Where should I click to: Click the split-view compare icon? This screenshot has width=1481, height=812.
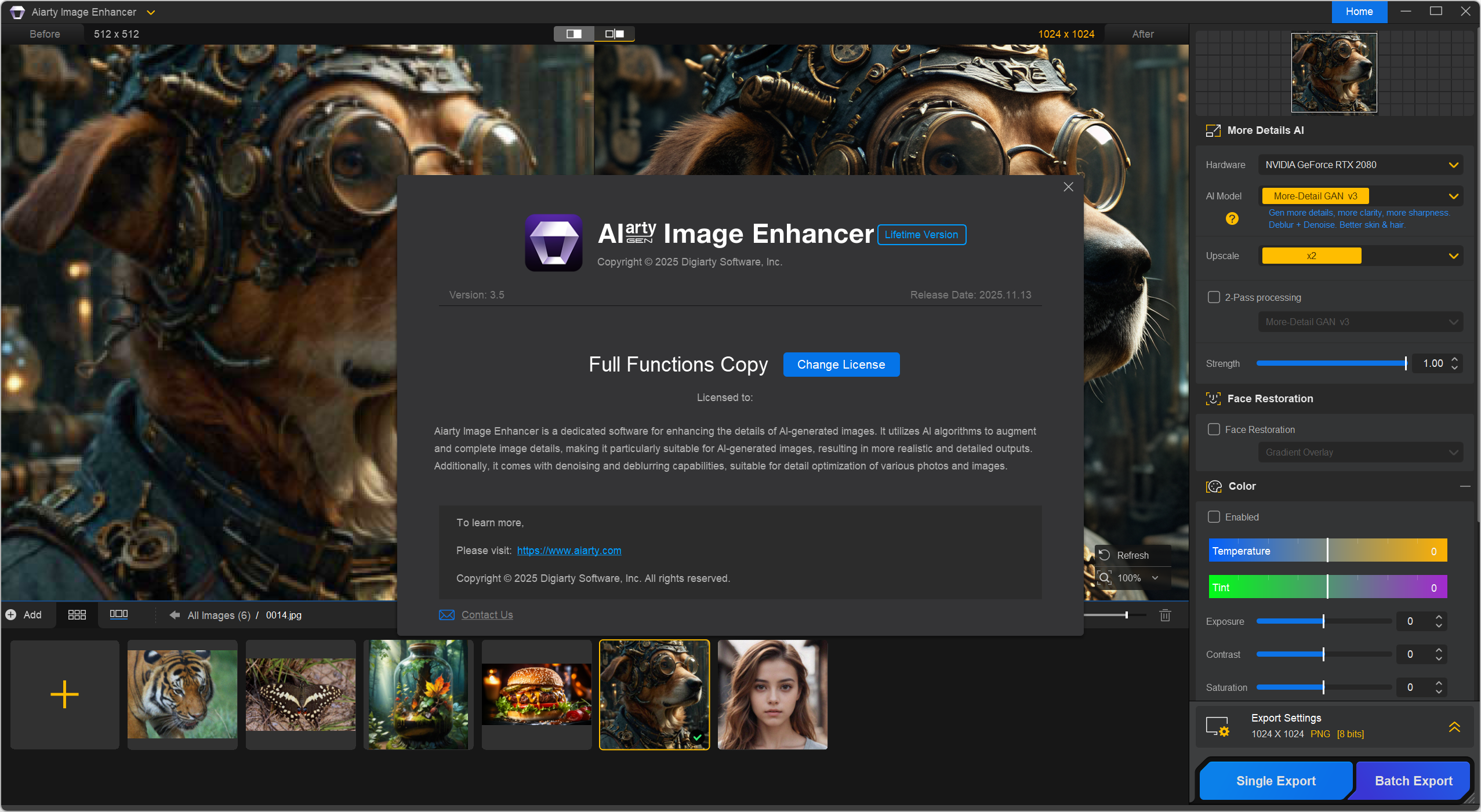(x=573, y=34)
